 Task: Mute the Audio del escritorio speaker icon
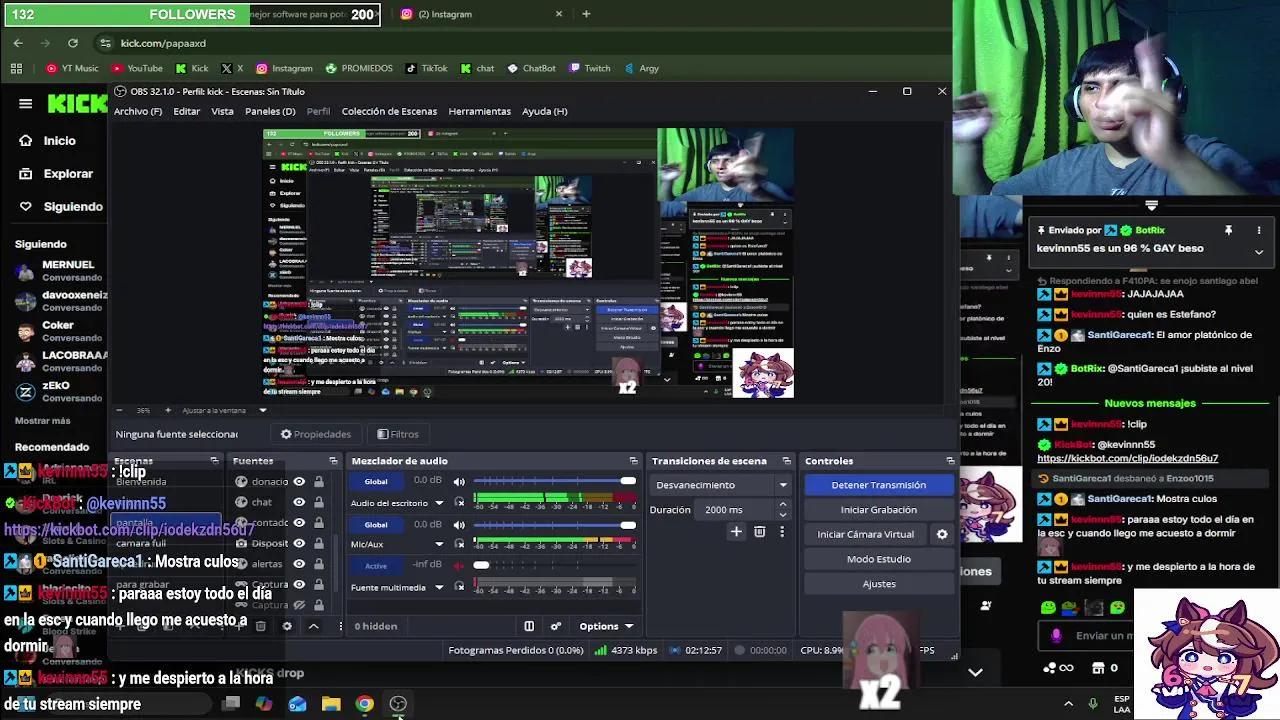(459, 481)
